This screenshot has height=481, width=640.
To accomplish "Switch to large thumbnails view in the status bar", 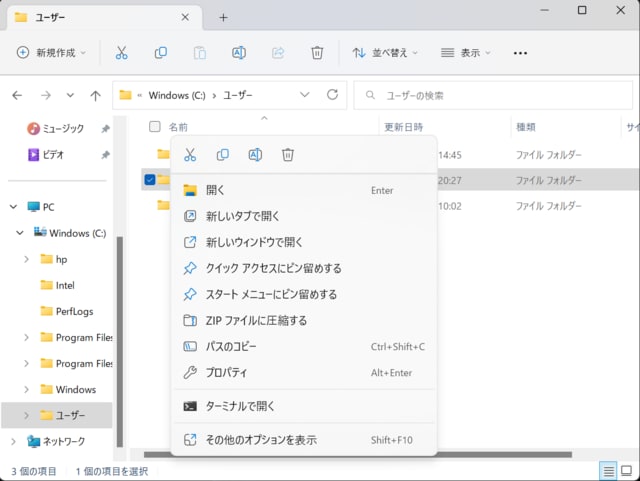I will coord(628,470).
